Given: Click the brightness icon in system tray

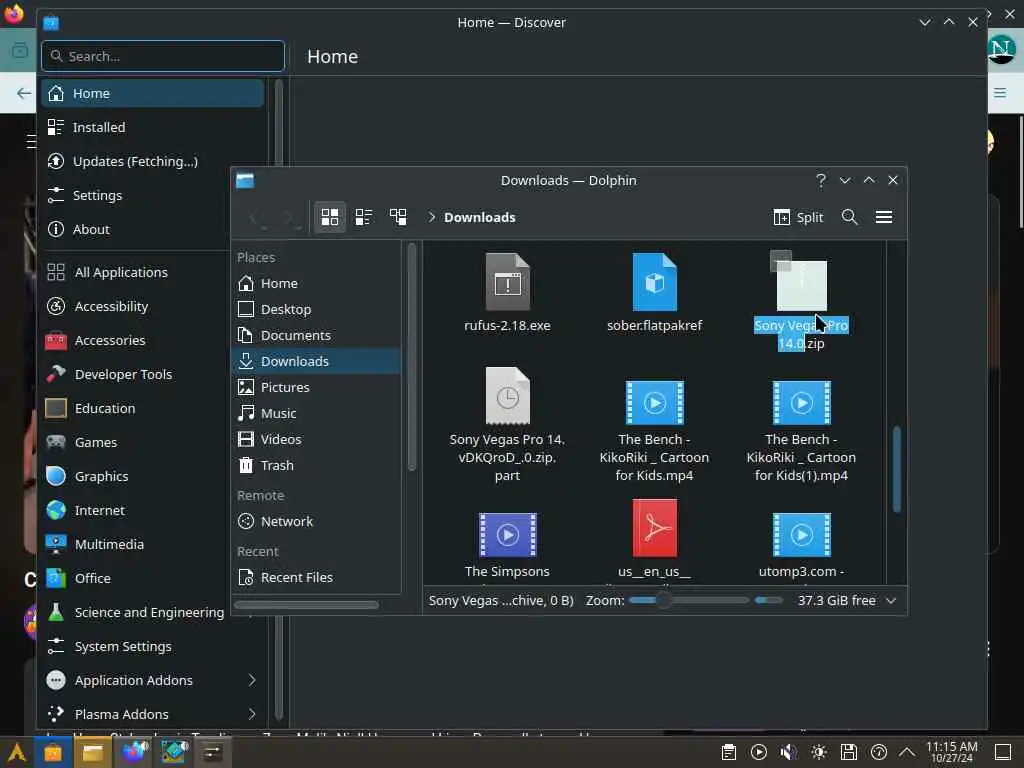Looking at the screenshot, I should tap(818, 752).
